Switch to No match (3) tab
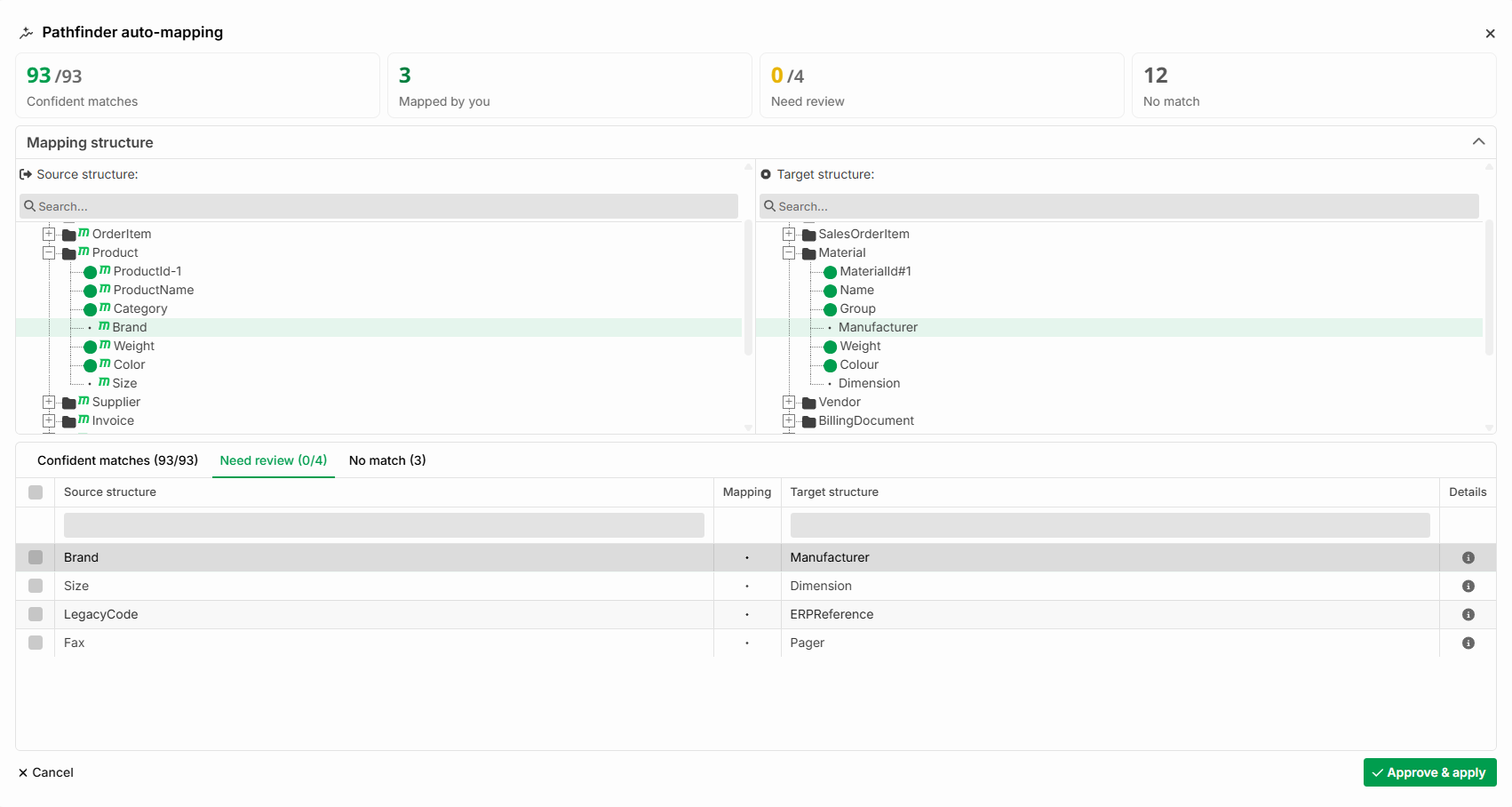This screenshot has width=1512, height=807. tap(387, 460)
